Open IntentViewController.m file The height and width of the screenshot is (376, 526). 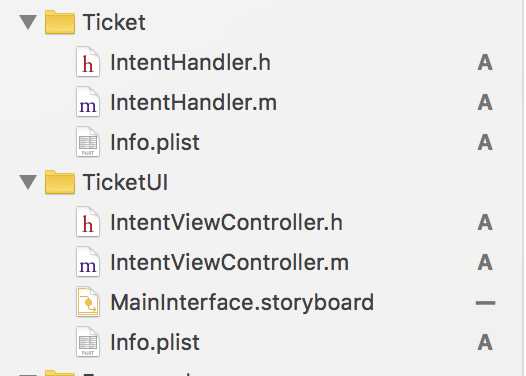[x=229, y=262]
